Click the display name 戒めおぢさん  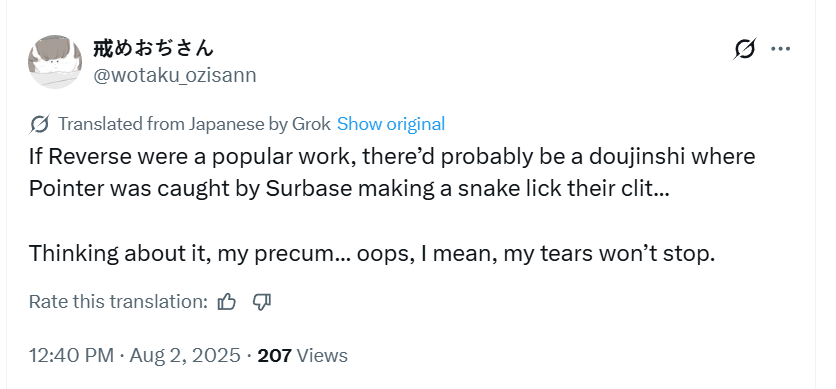[154, 48]
